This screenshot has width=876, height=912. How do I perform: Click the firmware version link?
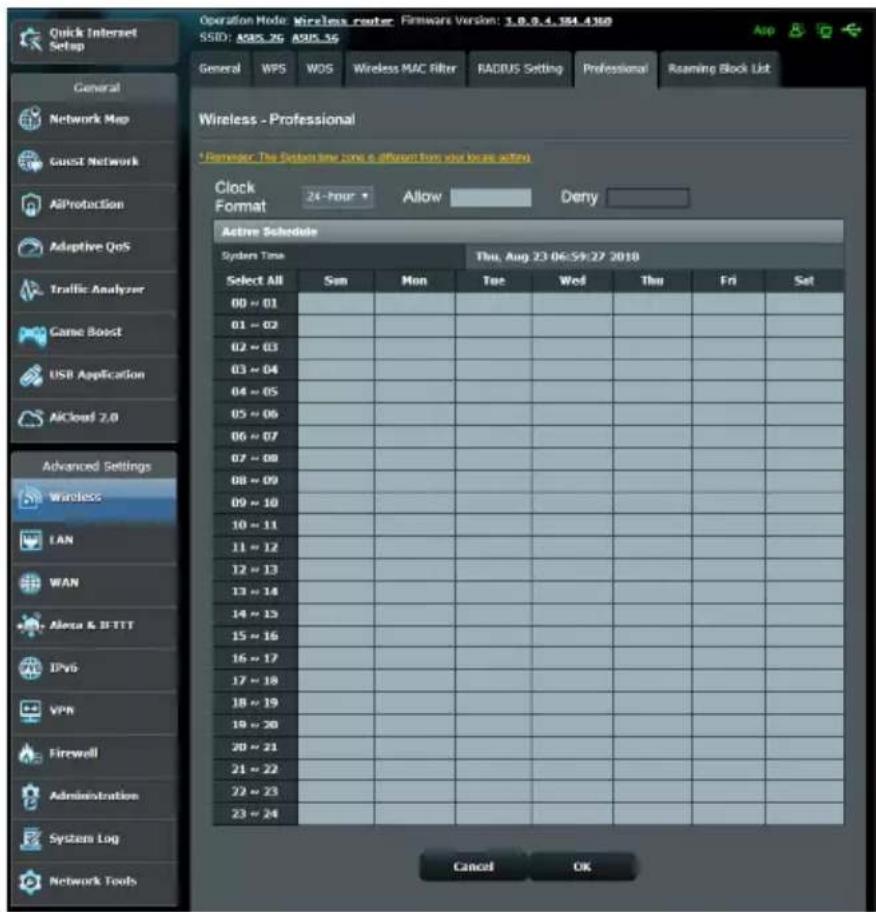click(x=558, y=22)
